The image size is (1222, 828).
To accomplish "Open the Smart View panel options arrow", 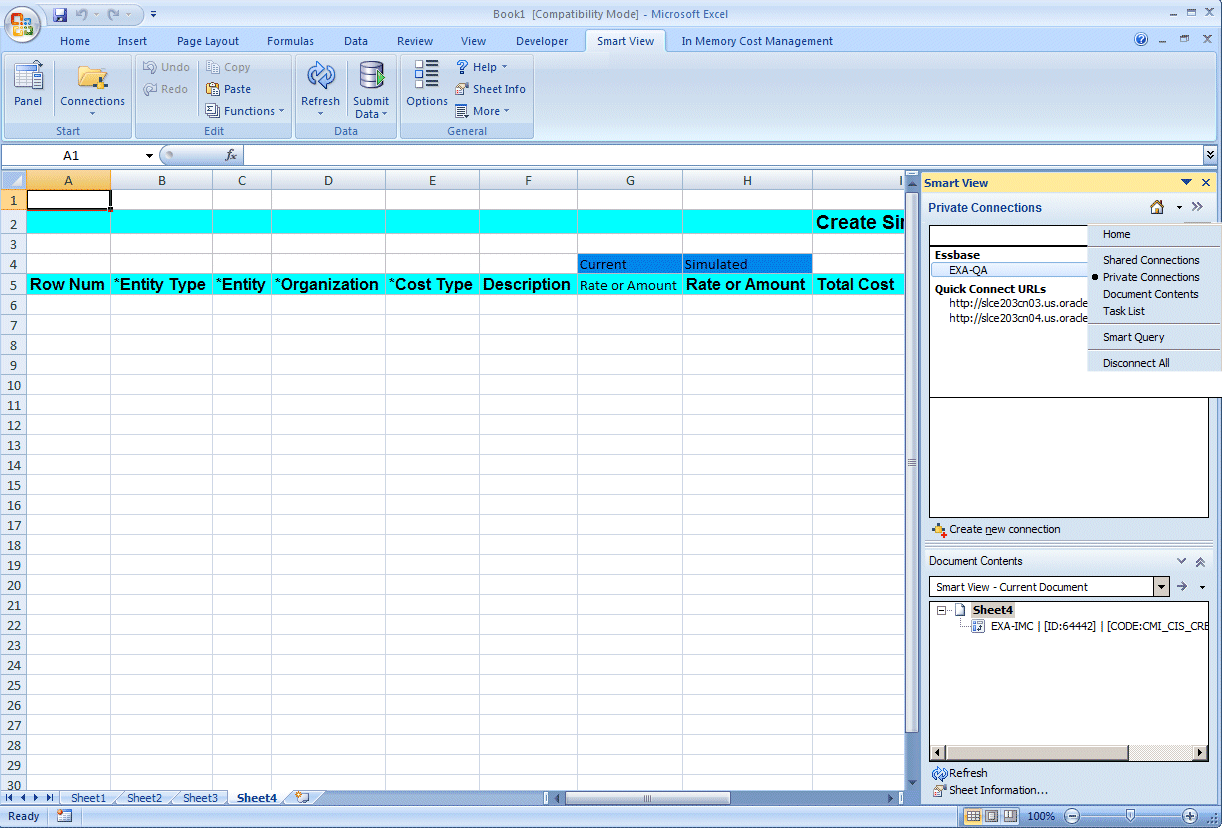I will tap(1186, 183).
